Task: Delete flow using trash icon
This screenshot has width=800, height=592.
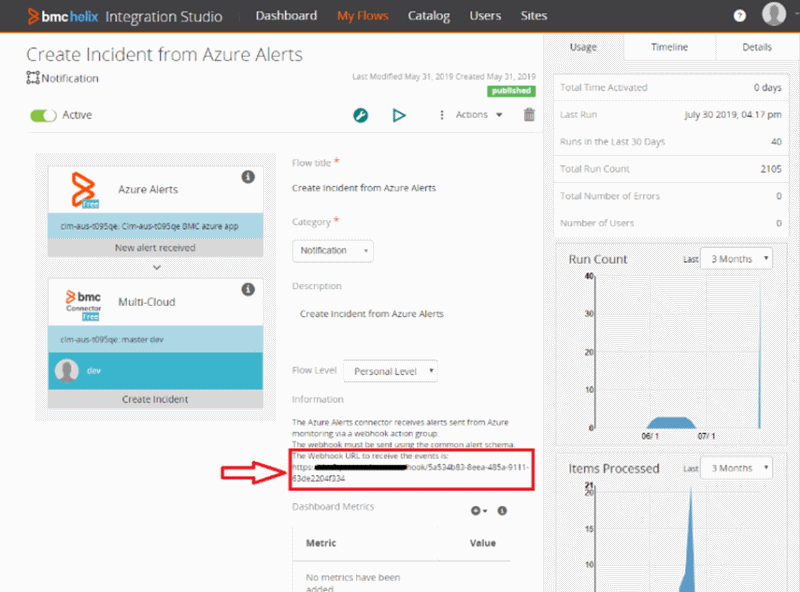Action: (529, 115)
